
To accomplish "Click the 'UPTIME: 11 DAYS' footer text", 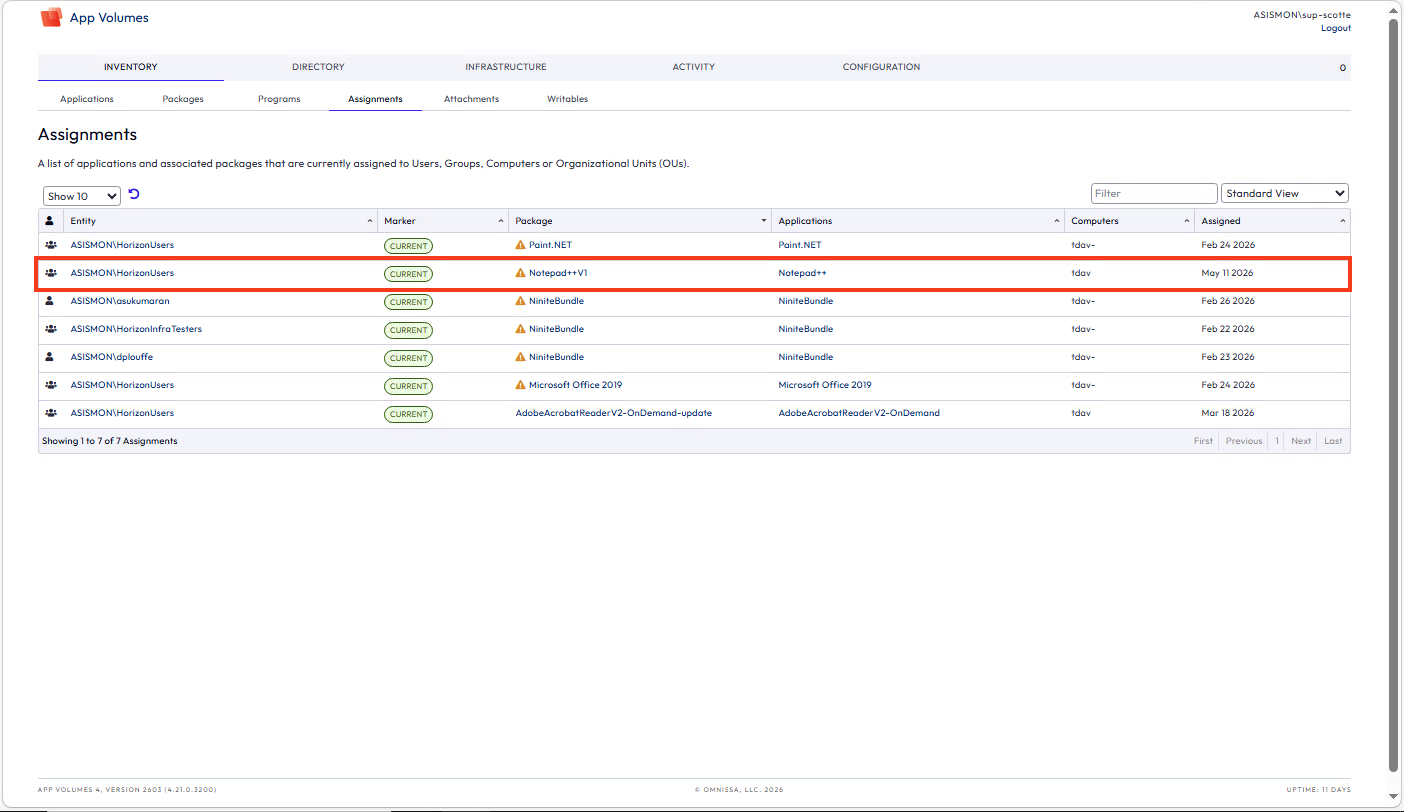I will (x=1319, y=790).
